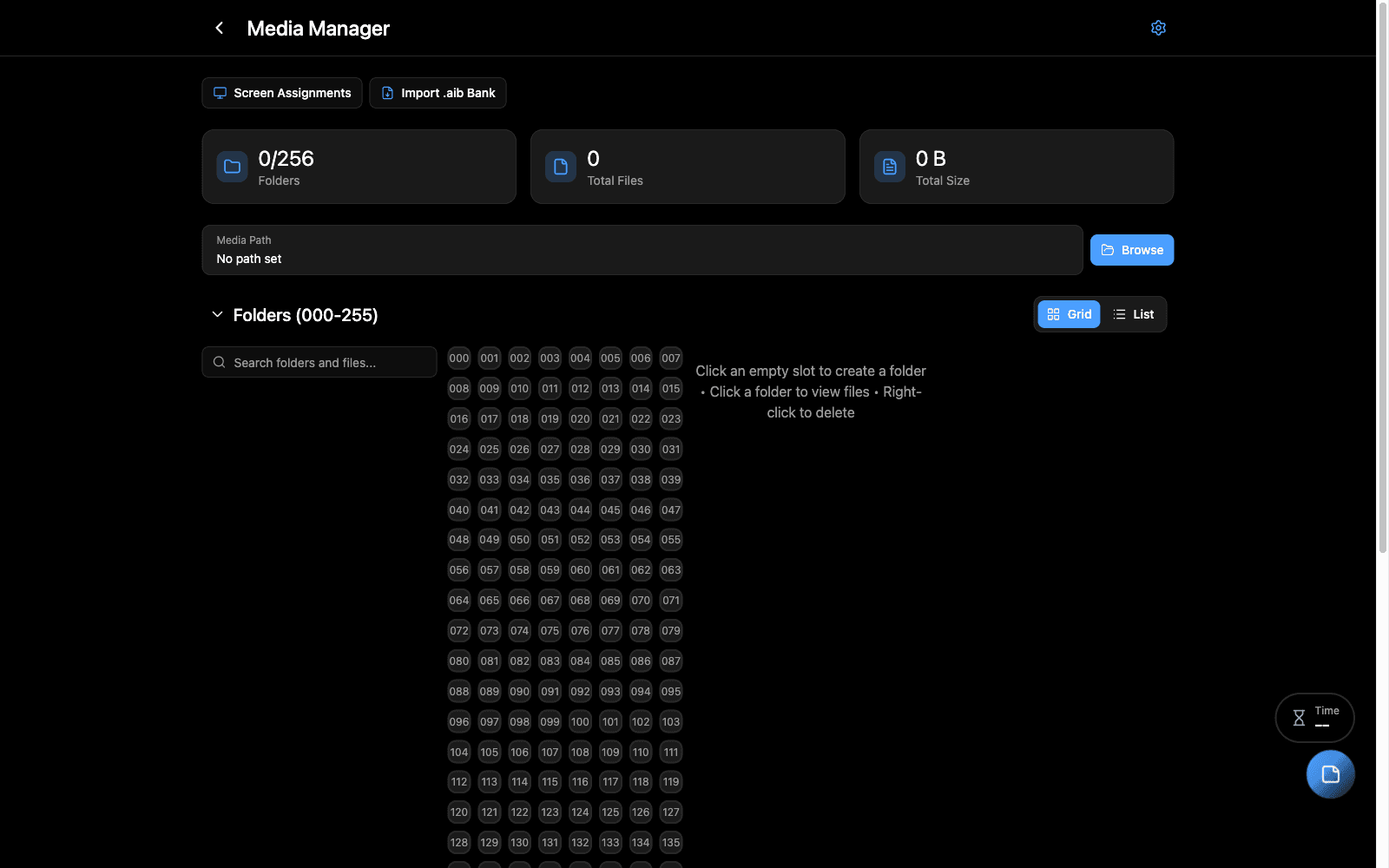Screen dimensions: 1389x868
Task: Select empty slot 135
Action: [x=671, y=843]
